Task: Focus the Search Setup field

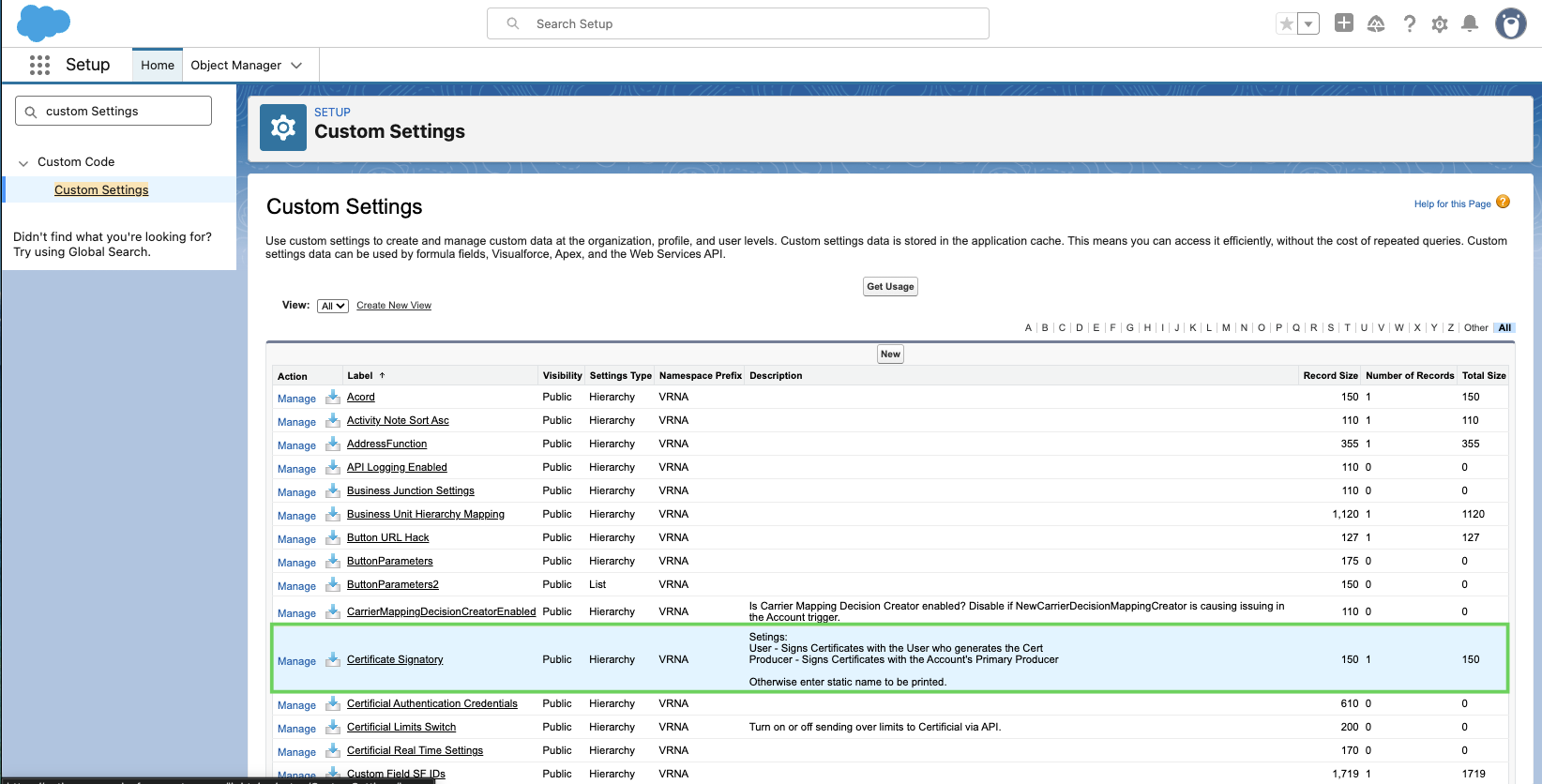Action: [x=738, y=23]
